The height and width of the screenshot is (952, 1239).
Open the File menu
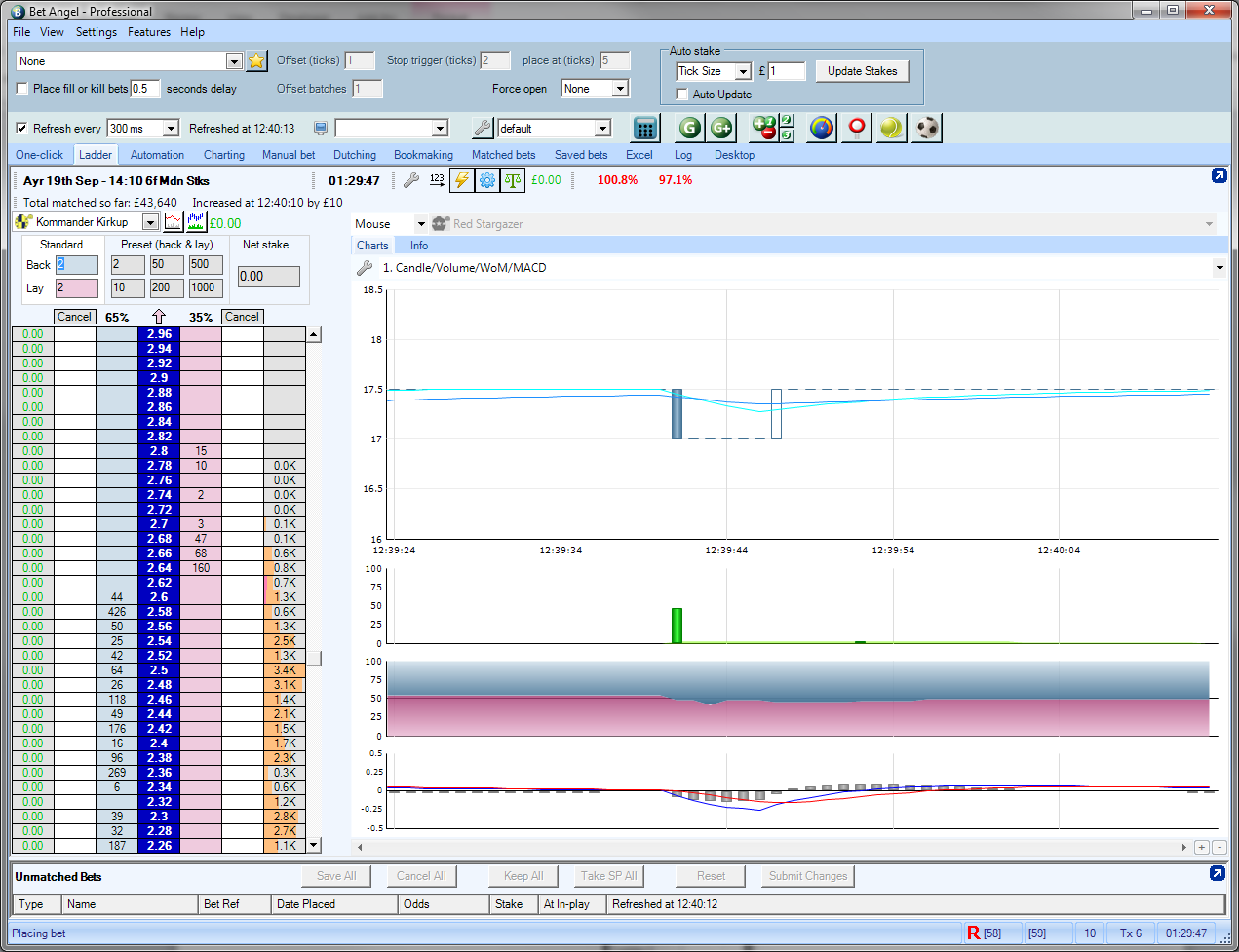21,32
